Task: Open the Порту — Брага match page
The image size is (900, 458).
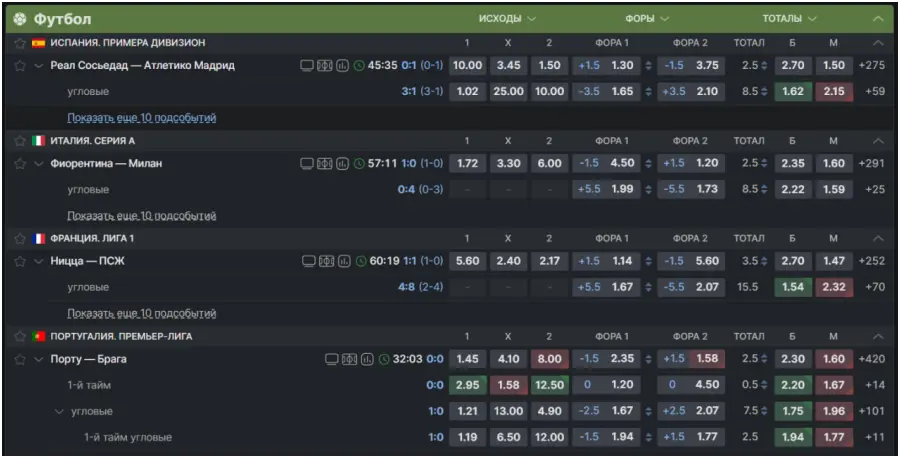Action: [88, 359]
